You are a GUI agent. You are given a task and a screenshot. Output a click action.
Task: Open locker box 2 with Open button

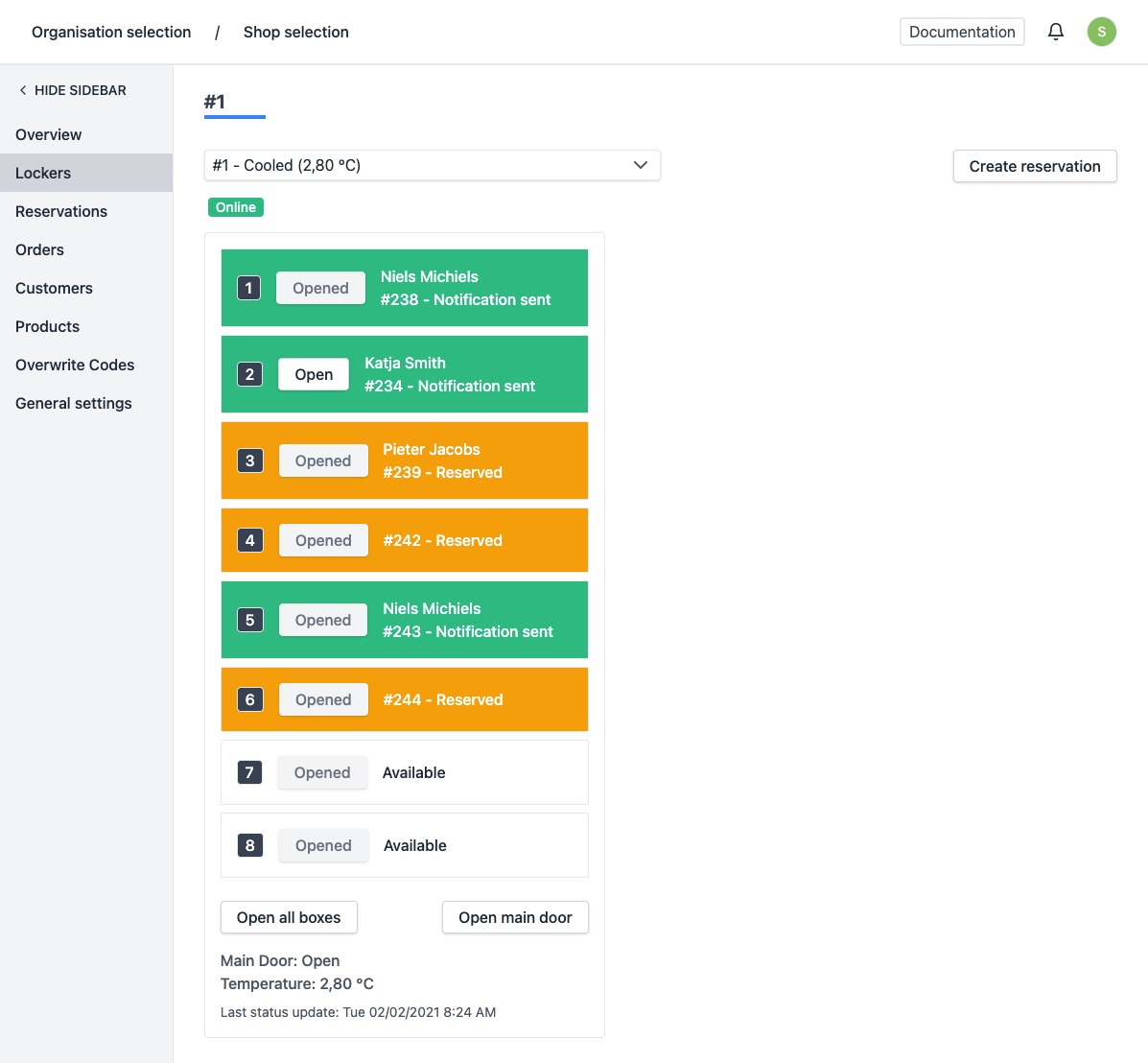[314, 374]
